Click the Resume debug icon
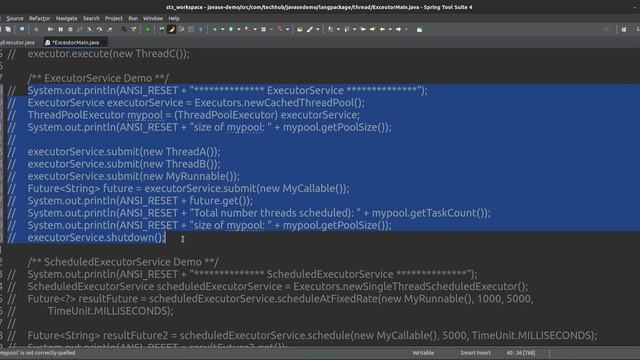The height and width of the screenshot is (360, 640). tap(50, 29)
